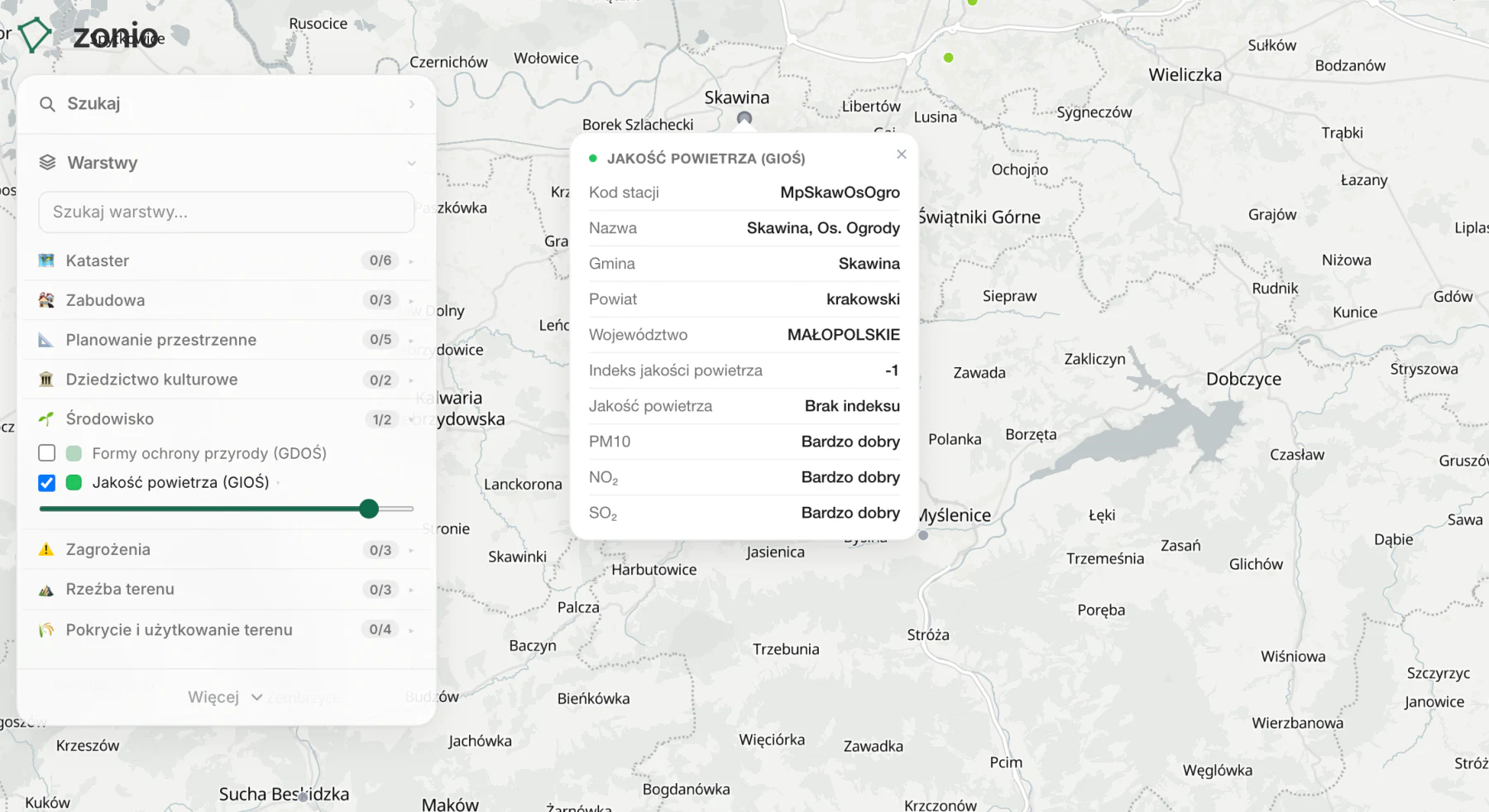
Task: Click the Dobczyce map label
Action: [x=1243, y=380]
